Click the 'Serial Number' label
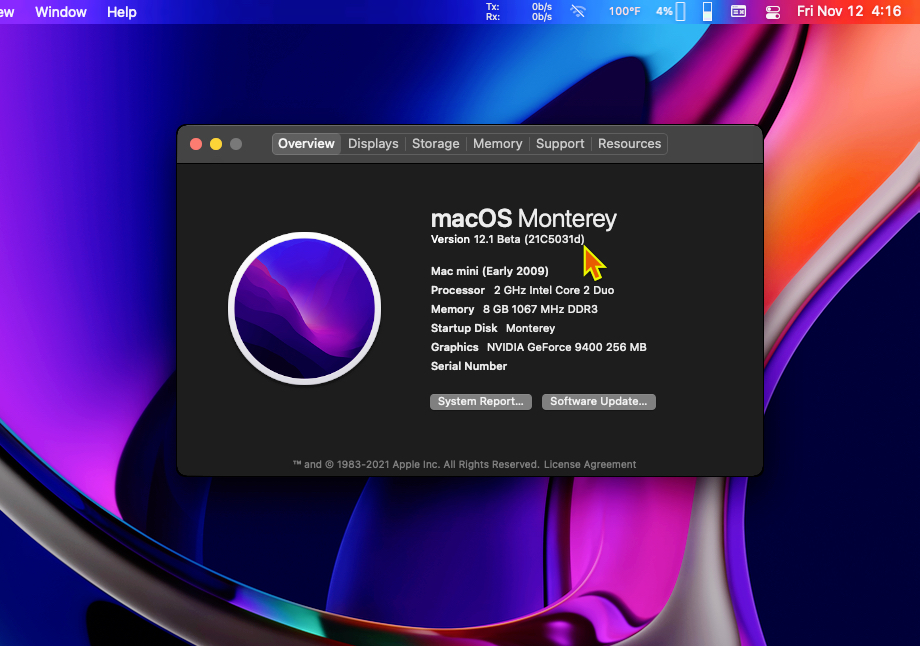Screen dimensions: 920x646 [x=469, y=366]
